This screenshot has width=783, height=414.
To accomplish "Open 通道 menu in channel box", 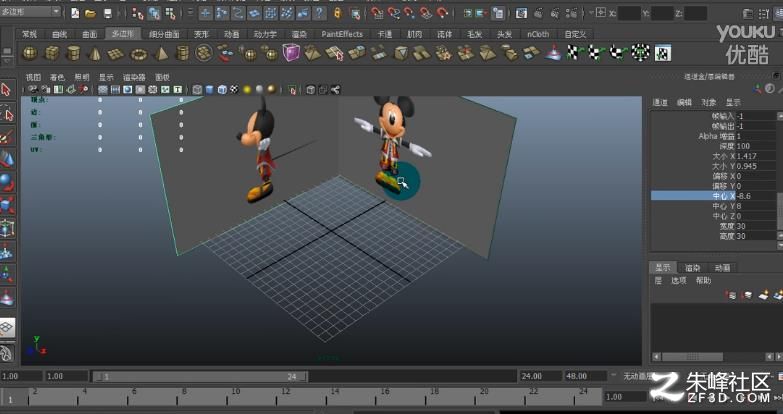I will click(x=660, y=102).
